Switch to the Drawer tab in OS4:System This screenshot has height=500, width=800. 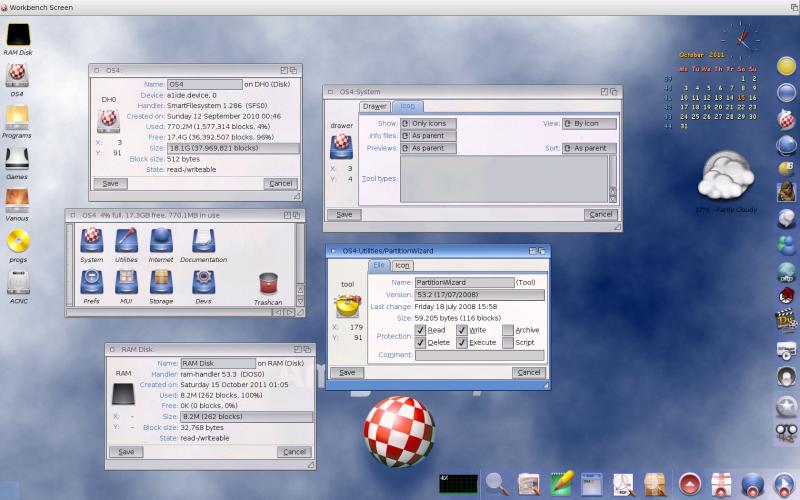(375, 106)
